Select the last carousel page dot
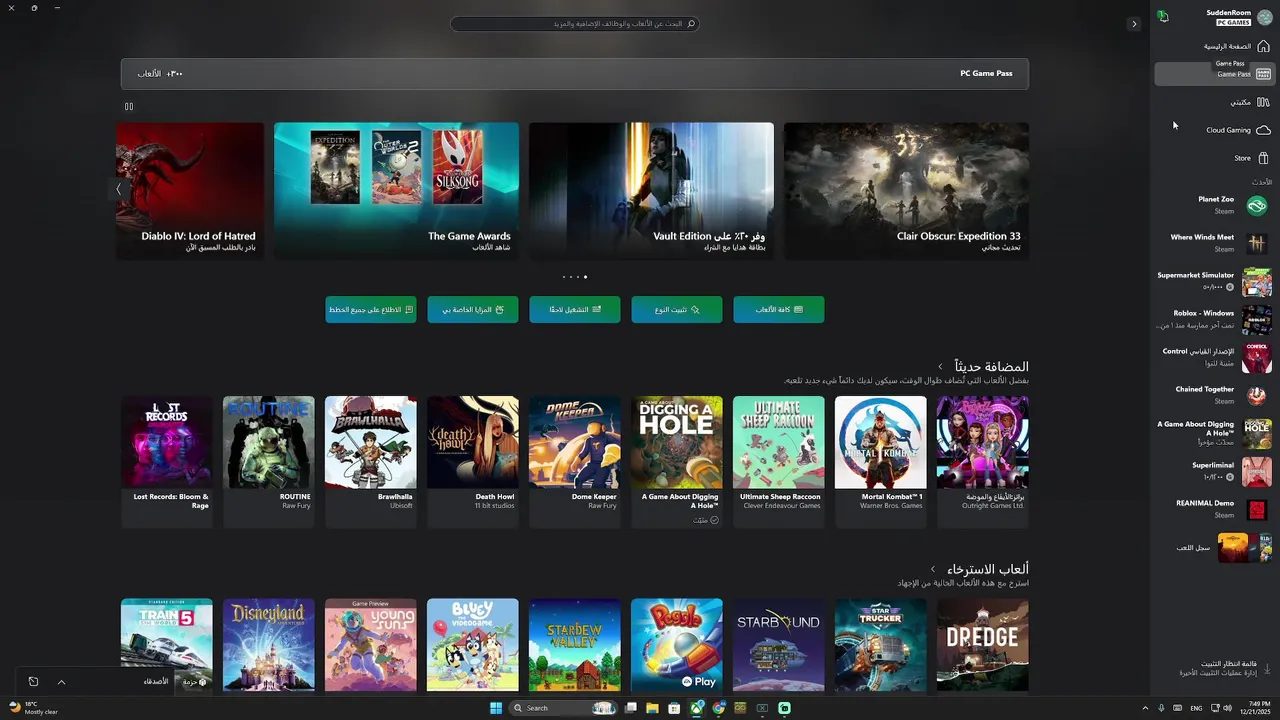Image resolution: width=1280 pixels, height=720 pixels. 585,277
